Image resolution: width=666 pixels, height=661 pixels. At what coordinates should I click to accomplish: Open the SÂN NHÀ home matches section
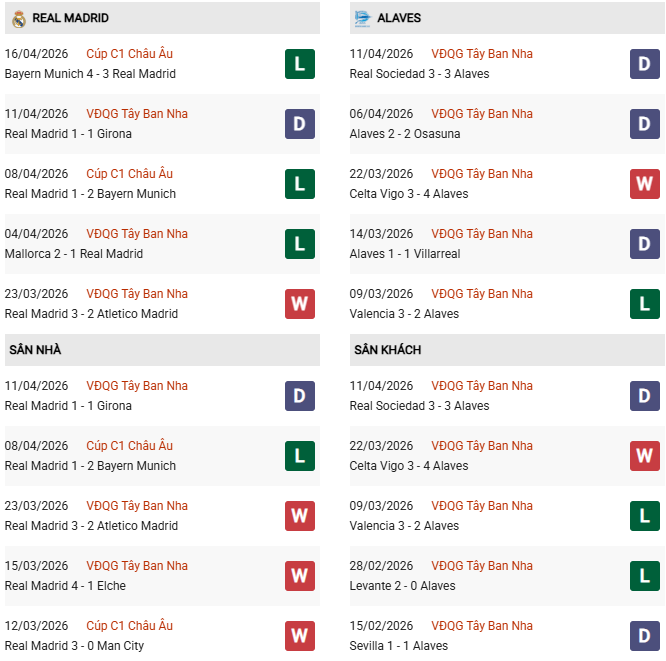pyautogui.click(x=36, y=350)
